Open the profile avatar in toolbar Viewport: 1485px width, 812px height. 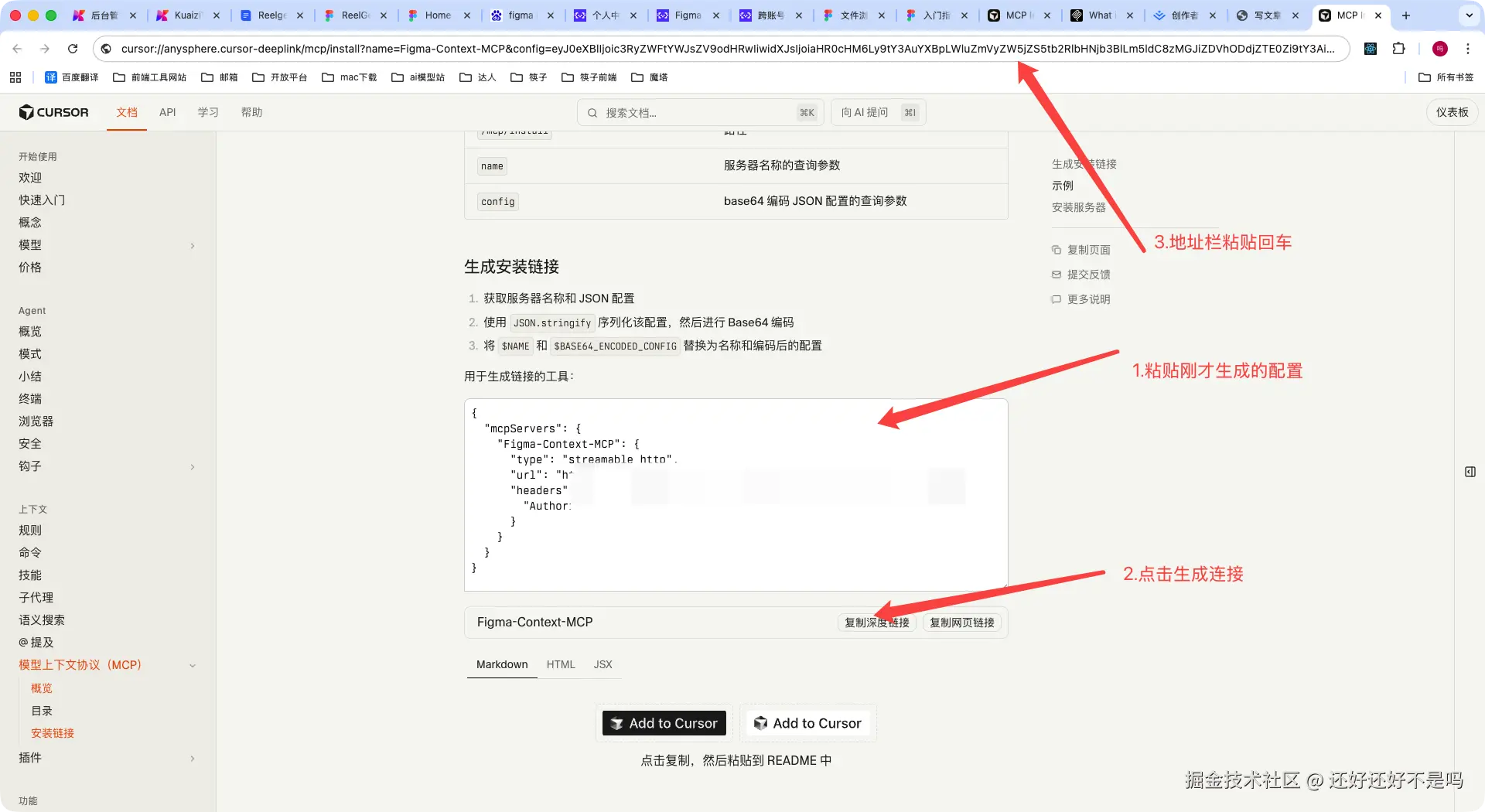point(1440,49)
